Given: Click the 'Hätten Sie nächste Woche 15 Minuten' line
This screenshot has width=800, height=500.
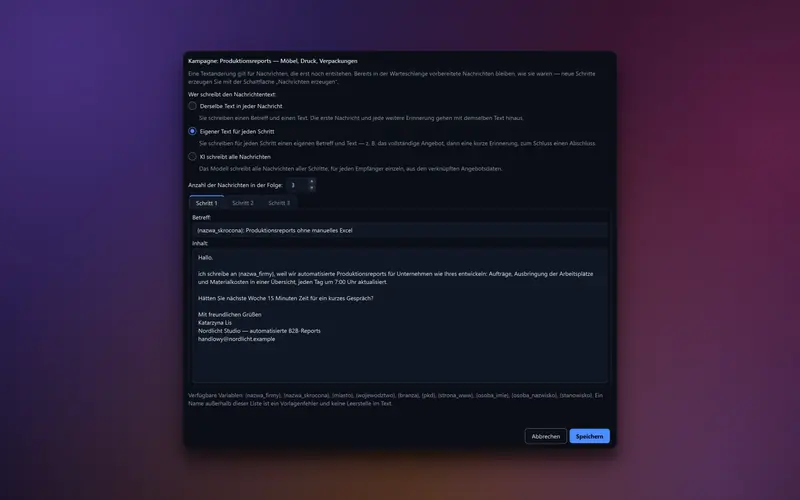Looking at the screenshot, I should [x=286, y=298].
